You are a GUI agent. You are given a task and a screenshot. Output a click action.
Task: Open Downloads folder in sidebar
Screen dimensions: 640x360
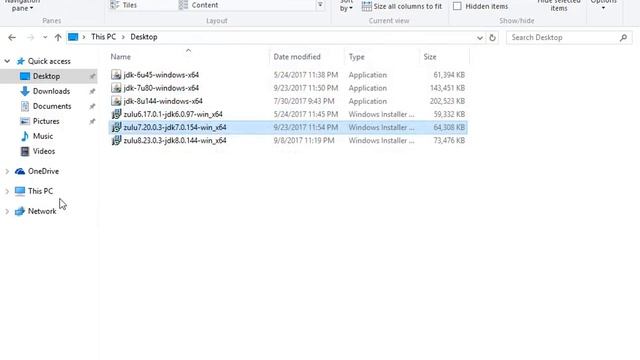tap(51, 91)
